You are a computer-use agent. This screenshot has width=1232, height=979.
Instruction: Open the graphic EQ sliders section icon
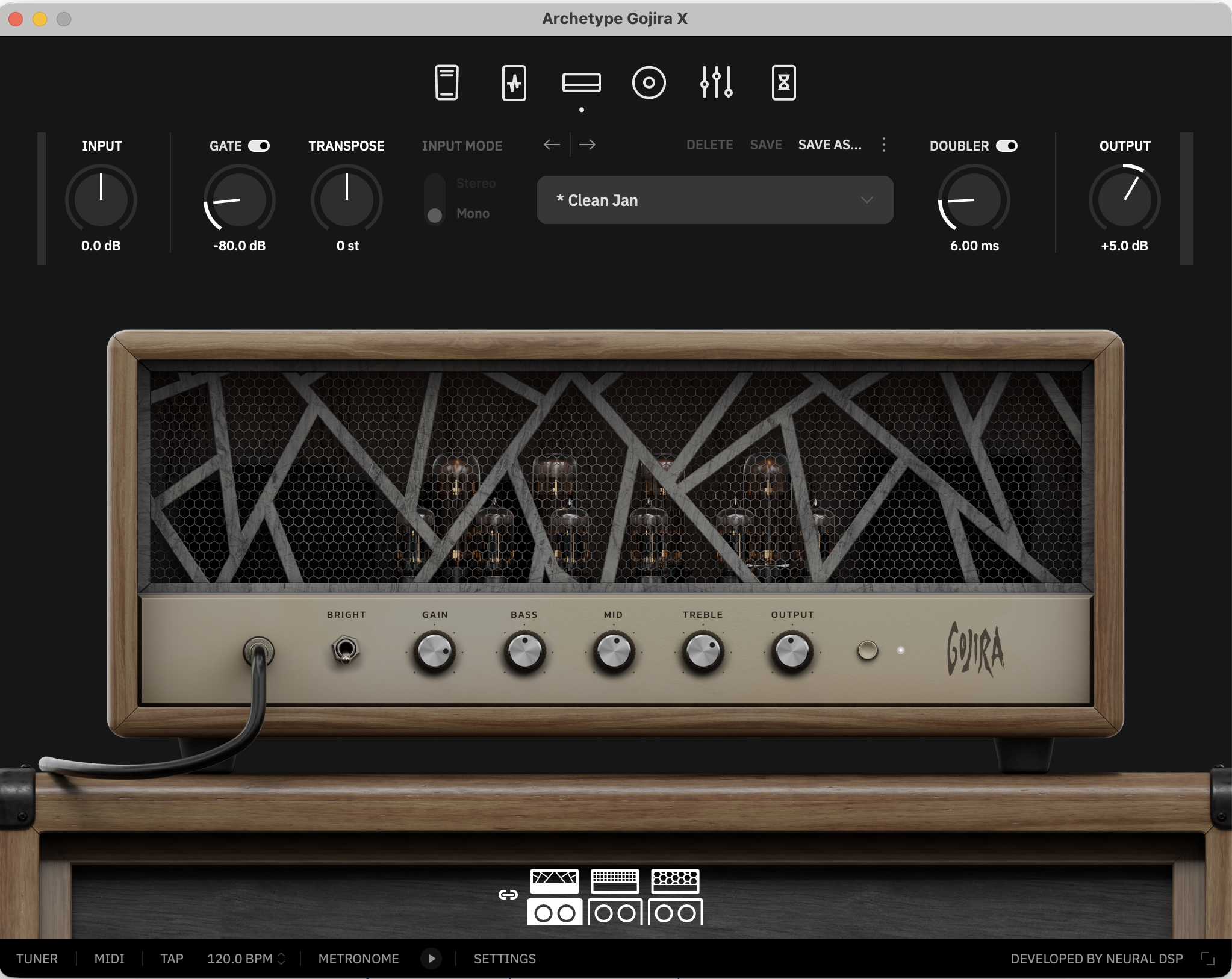click(x=717, y=82)
